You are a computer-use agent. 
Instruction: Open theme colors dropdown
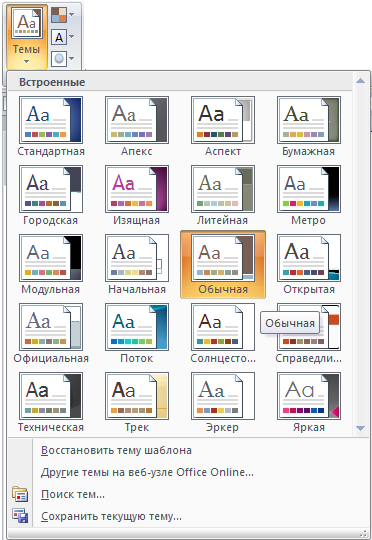click(x=72, y=14)
